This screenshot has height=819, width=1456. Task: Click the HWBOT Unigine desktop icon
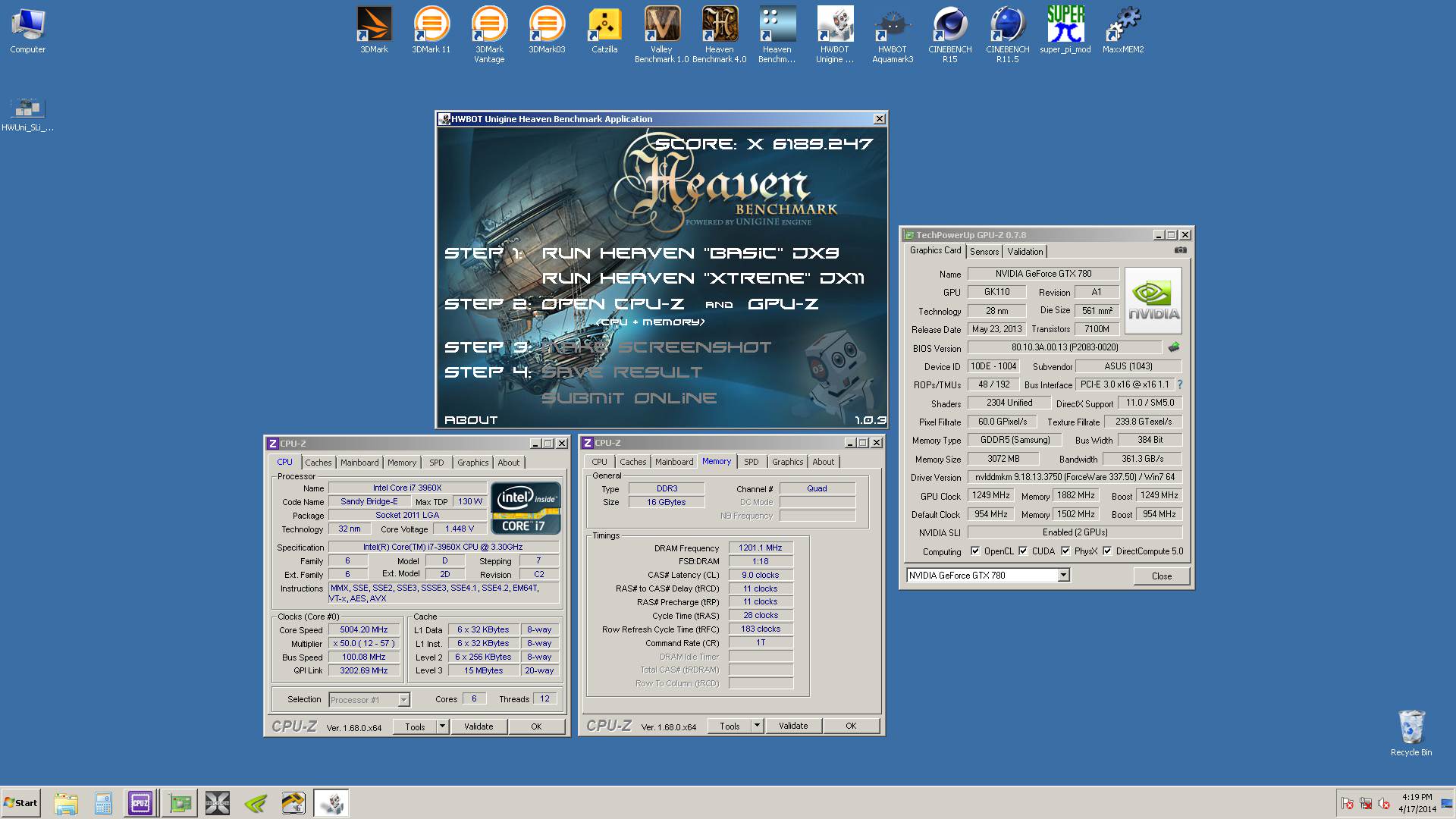[x=835, y=34]
